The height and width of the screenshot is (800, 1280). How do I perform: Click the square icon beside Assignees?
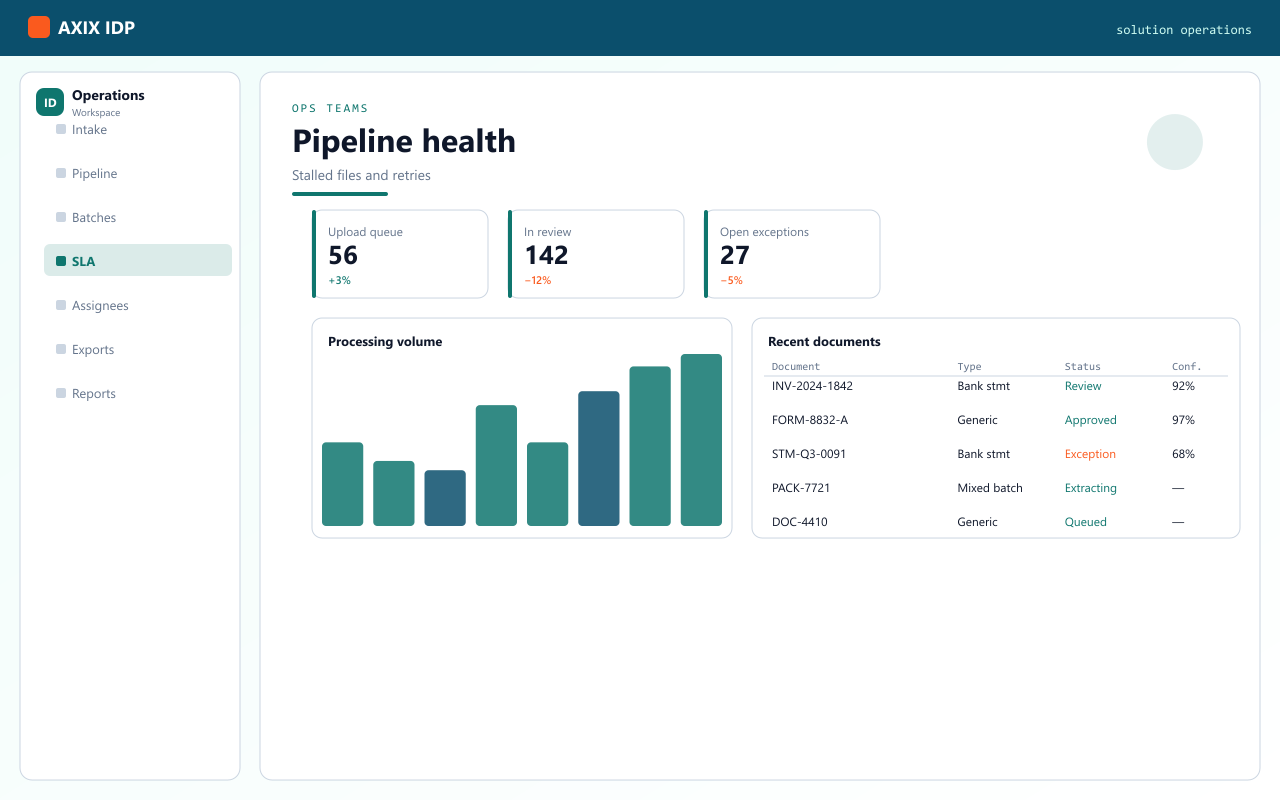pos(61,305)
